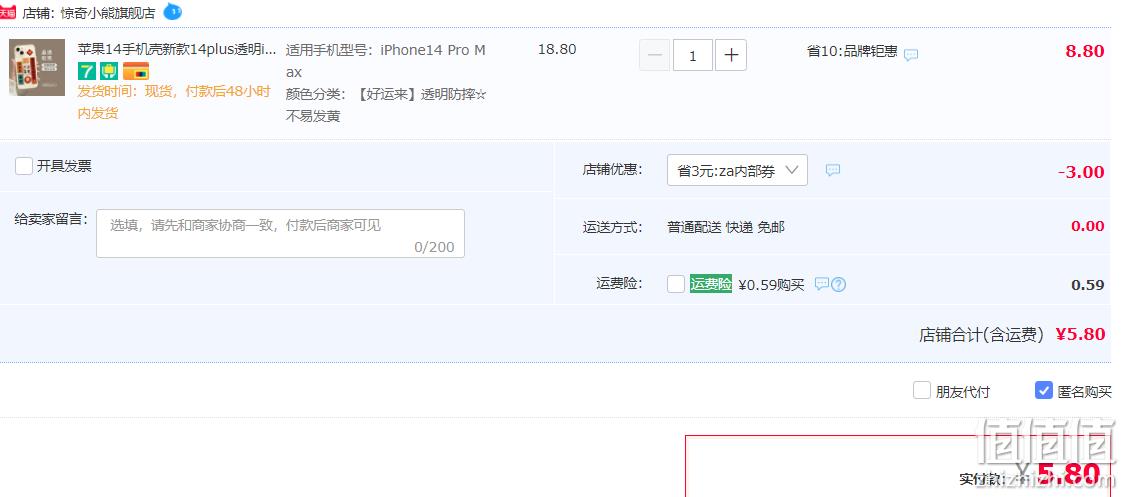This screenshot has width=1125, height=497.
Task: Click the unit price 18.80
Action: (x=557, y=49)
